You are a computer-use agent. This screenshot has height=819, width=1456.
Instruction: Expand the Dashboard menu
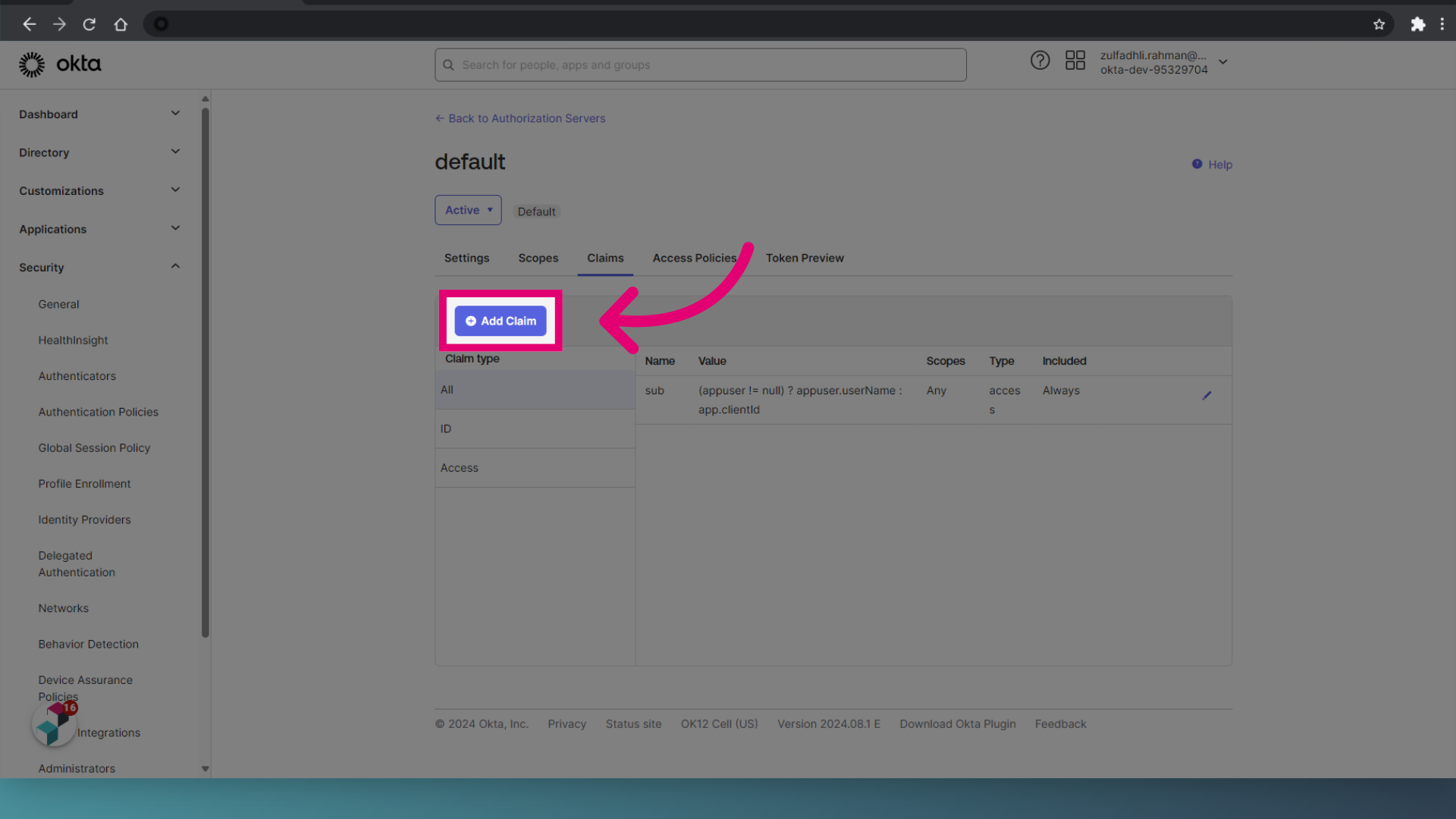[x=100, y=114]
